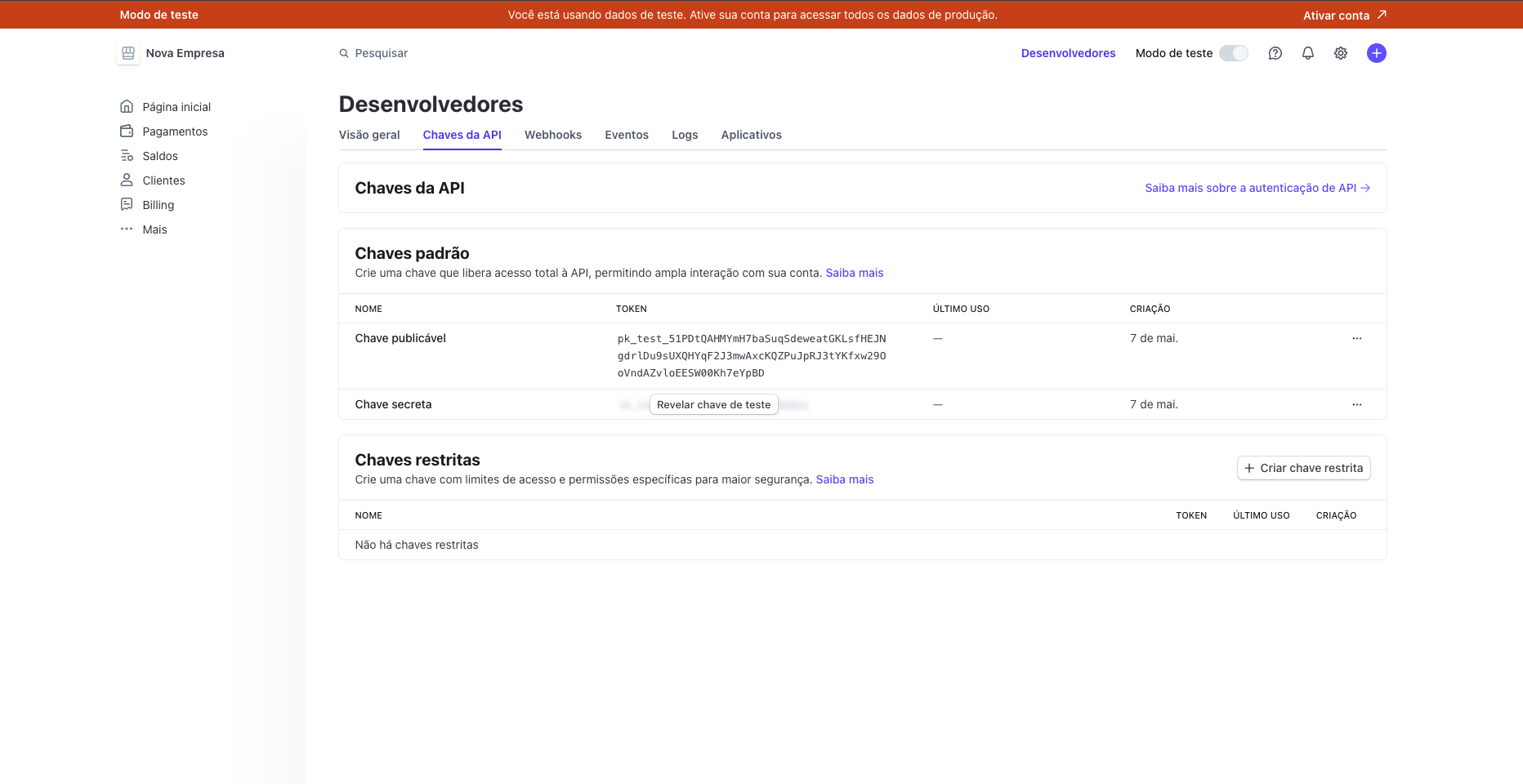
Task: Open the Desenvolvedores header link
Action: coord(1068,53)
